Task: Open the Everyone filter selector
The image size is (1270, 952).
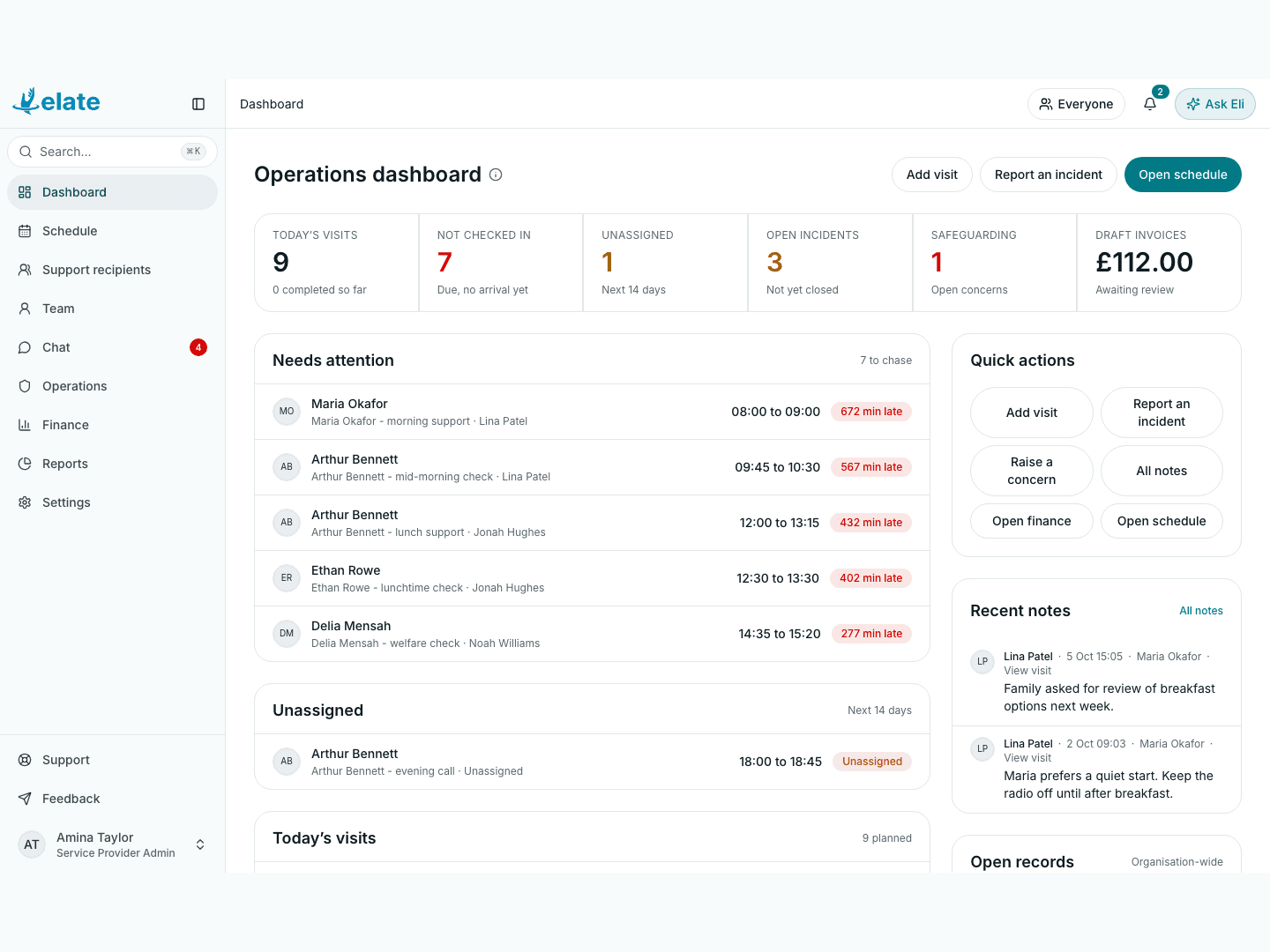Action: coord(1076,104)
